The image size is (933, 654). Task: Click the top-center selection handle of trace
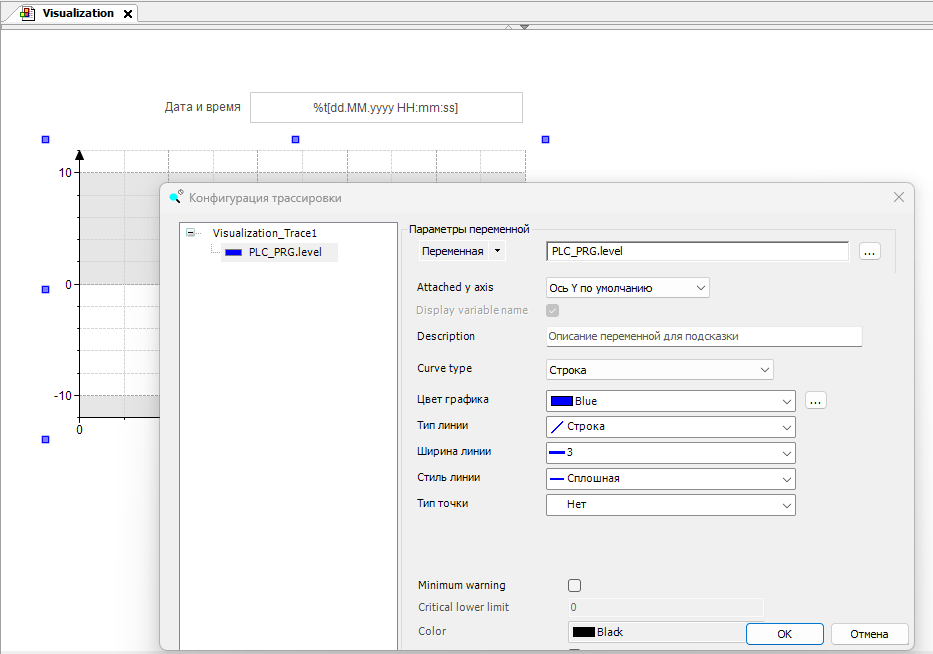tap(295, 140)
